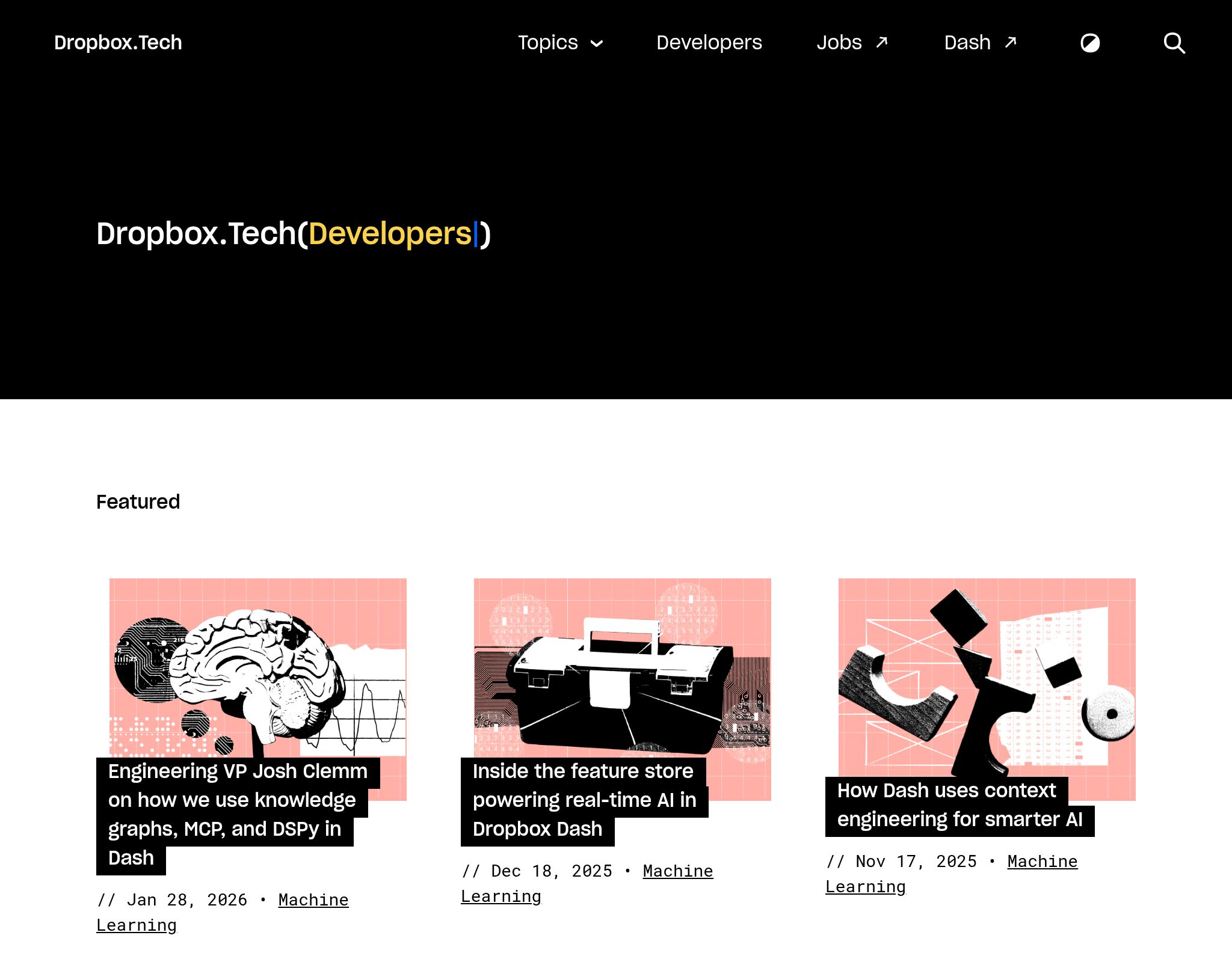Read the feature store article
1232x962 pixels.
(x=584, y=800)
